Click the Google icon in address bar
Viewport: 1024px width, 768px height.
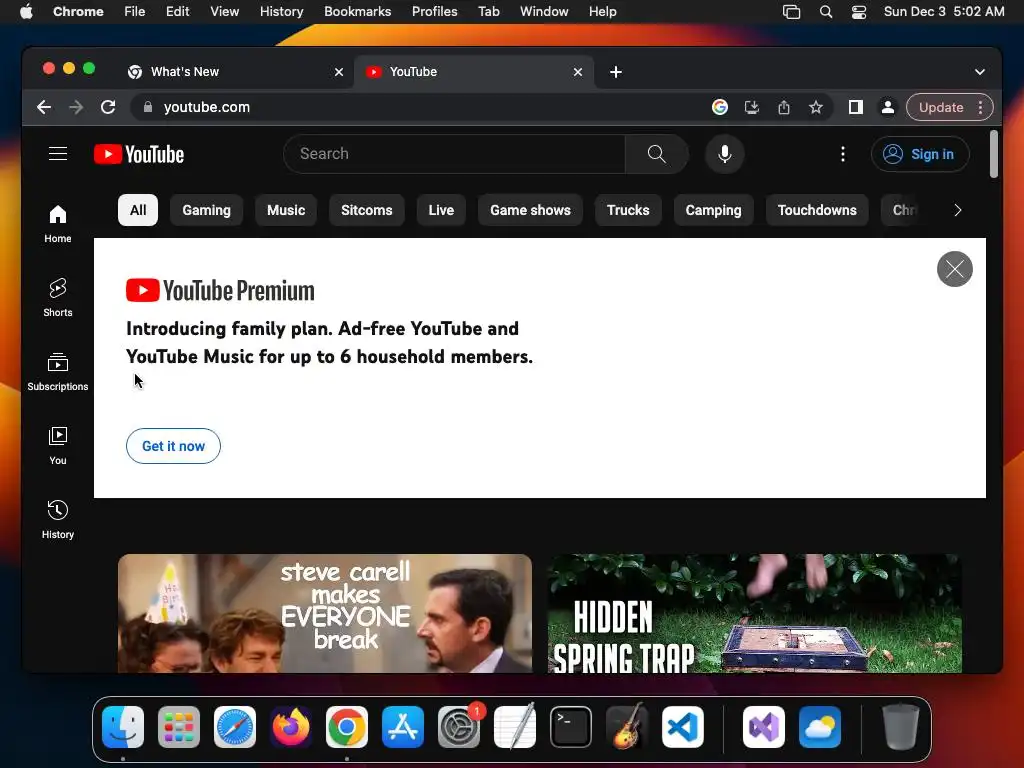(720, 107)
